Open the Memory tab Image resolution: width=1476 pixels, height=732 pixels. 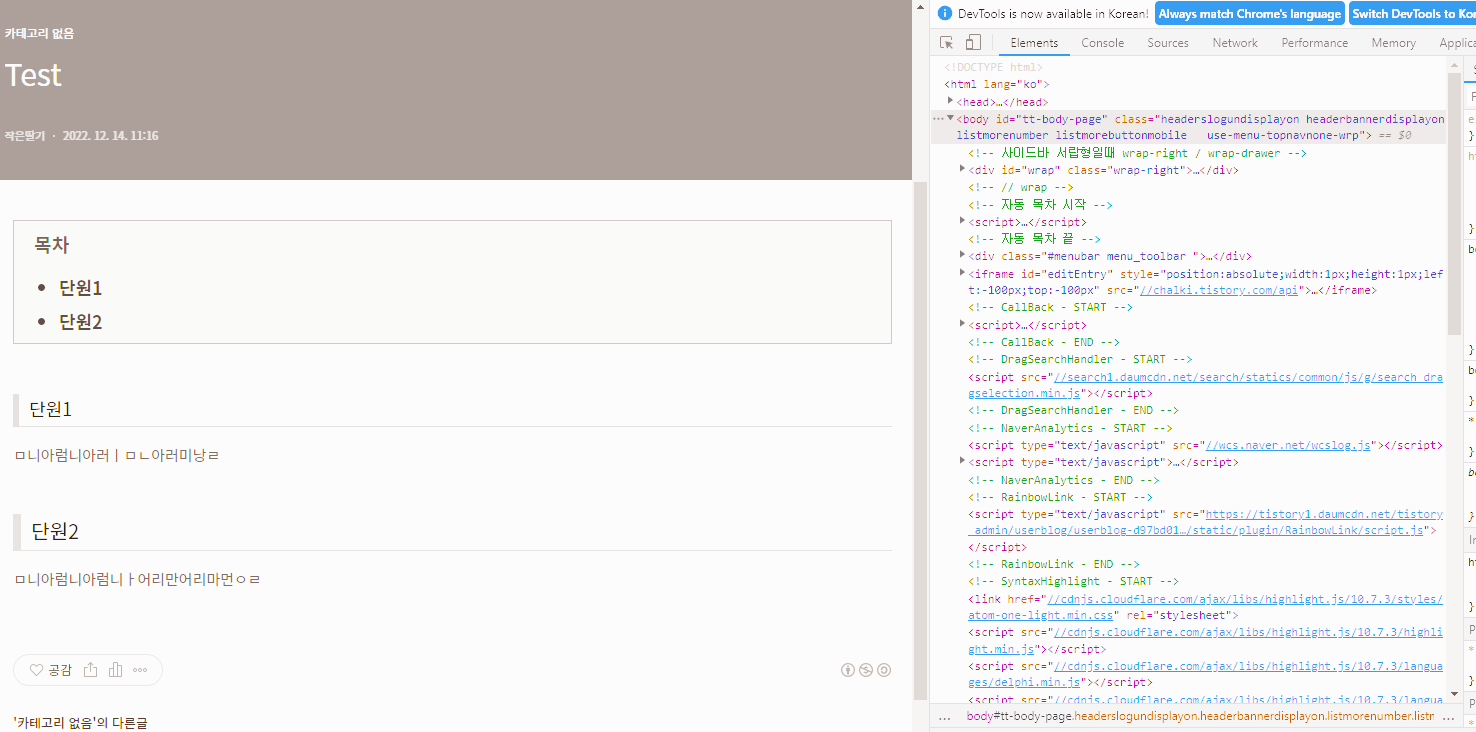[x=1393, y=43]
